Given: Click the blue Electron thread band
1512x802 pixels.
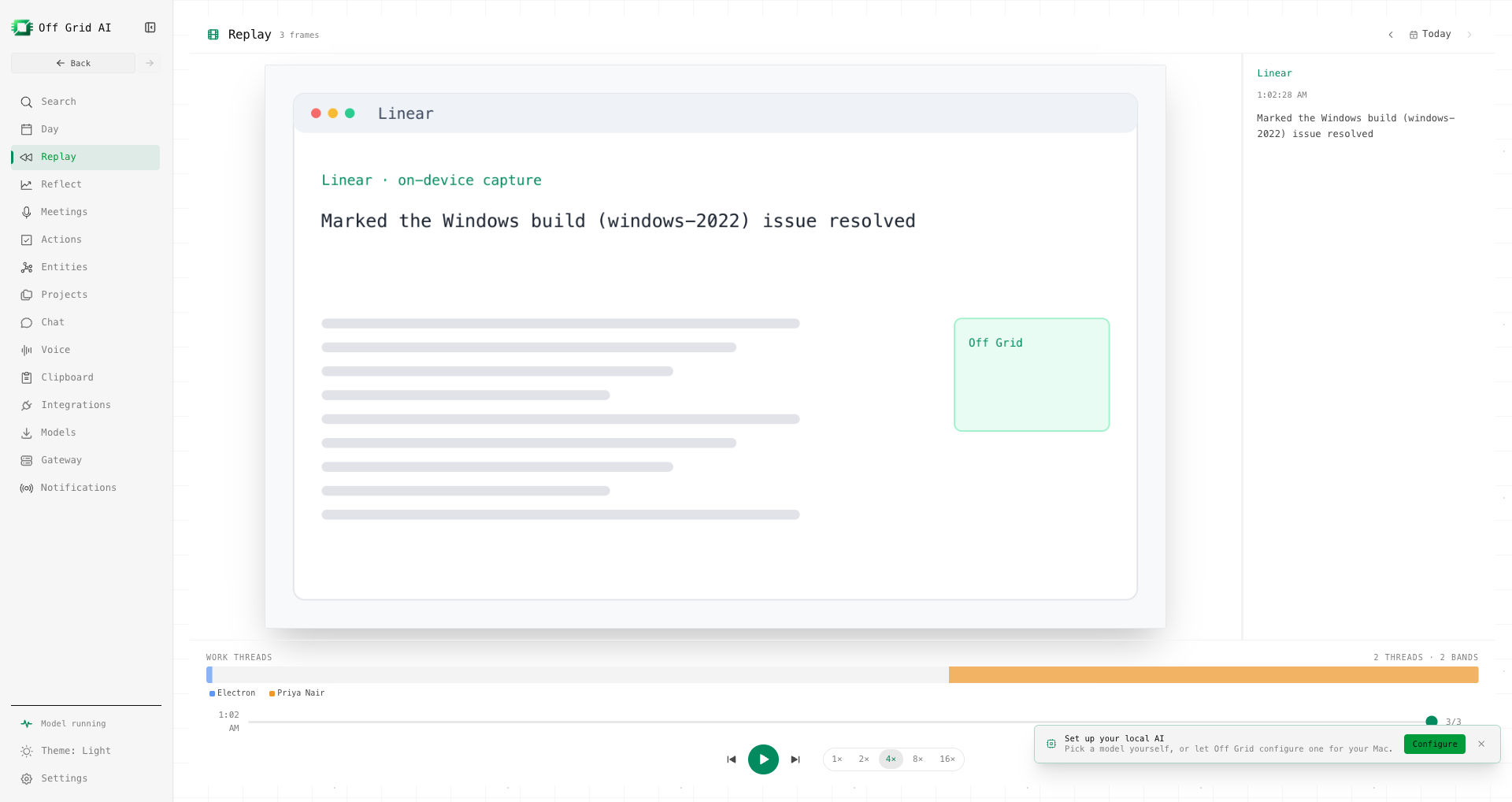Looking at the screenshot, I should pos(209,674).
